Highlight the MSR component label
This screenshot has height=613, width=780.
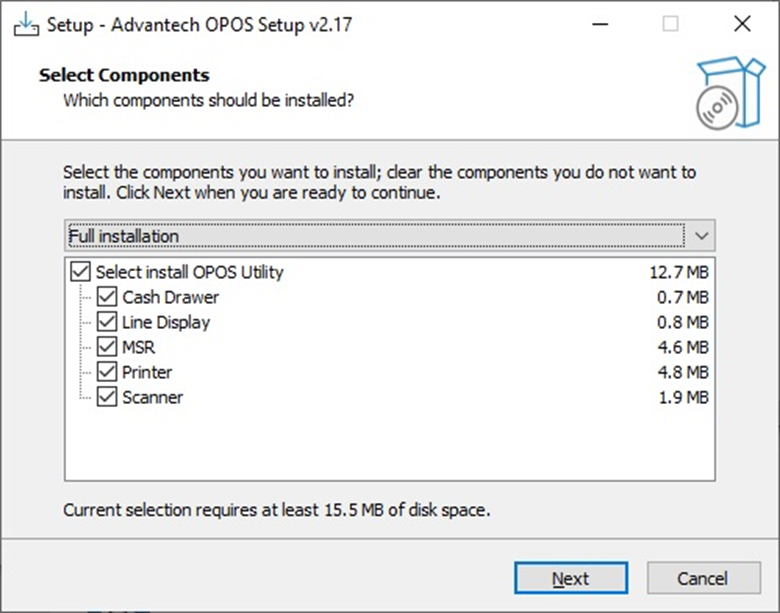(x=139, y=347)
